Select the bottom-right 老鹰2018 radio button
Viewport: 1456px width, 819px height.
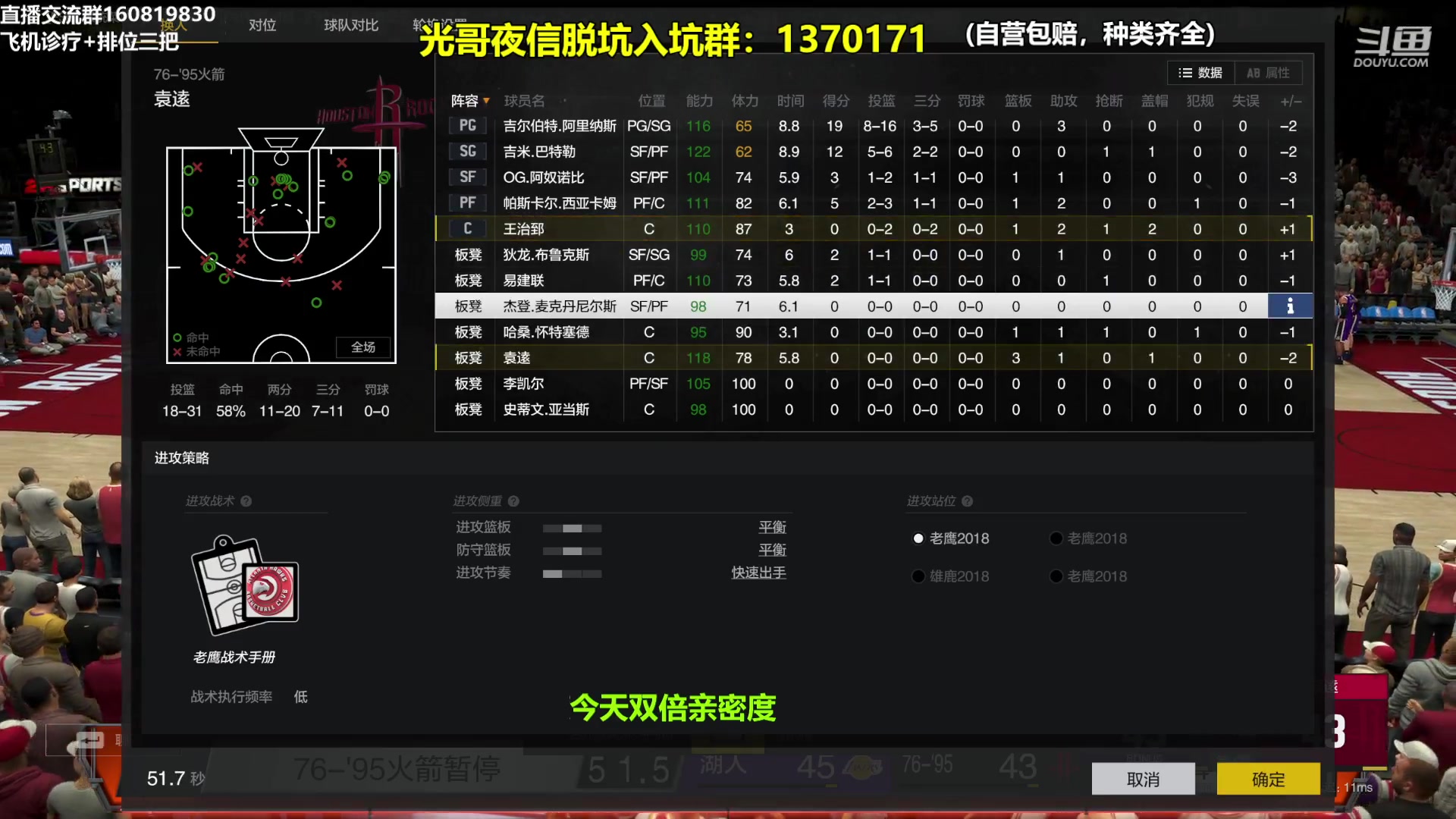pyautogui.click(x=1056, y=576)
